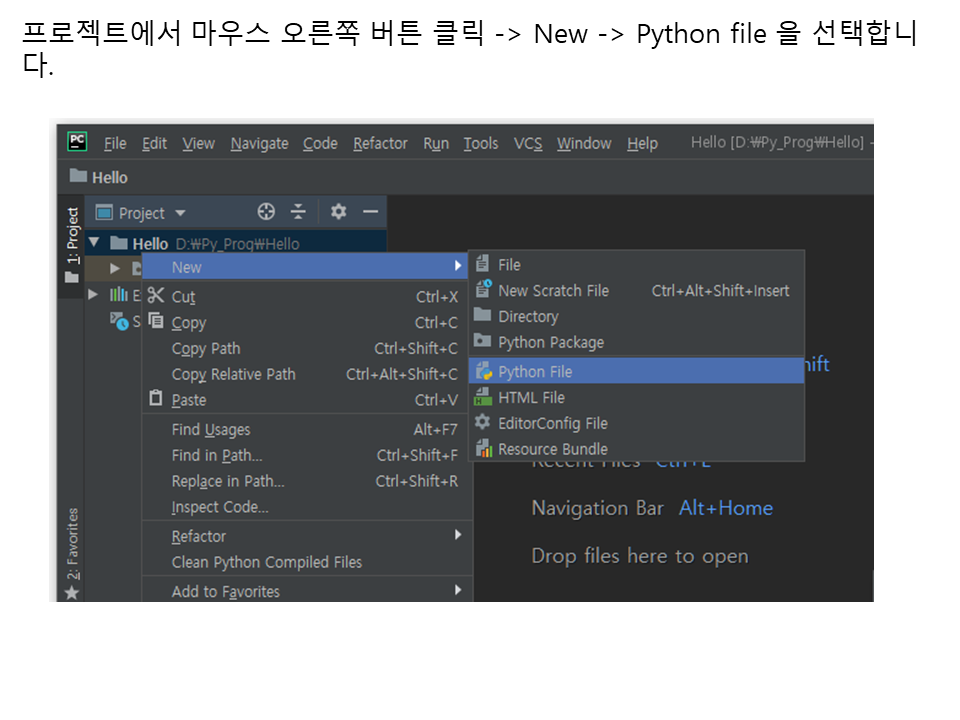Click the PyCharm logo icon
The height and width of the screenshot is (720, 960).
tap(77, 142)
